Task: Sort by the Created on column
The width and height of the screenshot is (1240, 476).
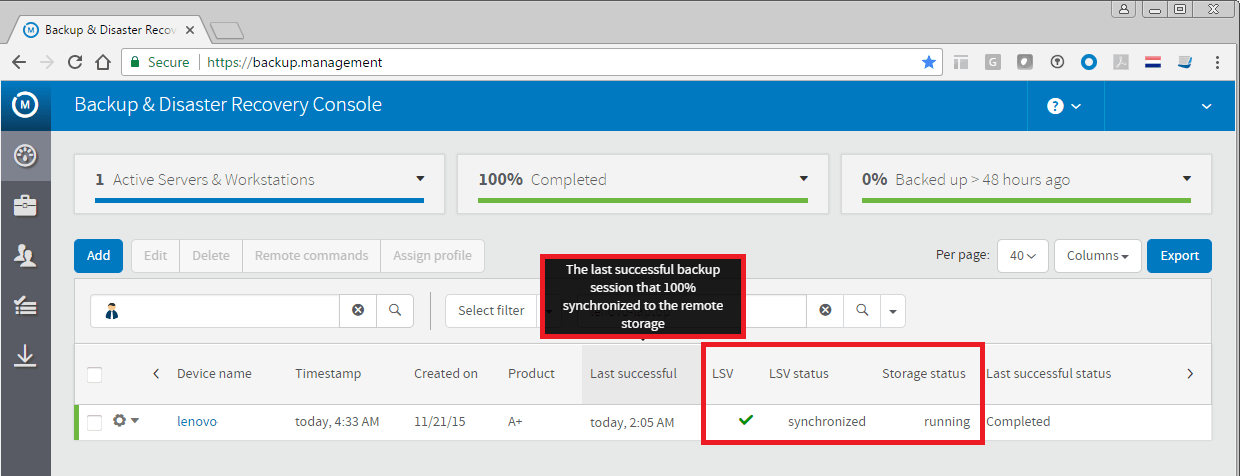Action: (446, 373)
